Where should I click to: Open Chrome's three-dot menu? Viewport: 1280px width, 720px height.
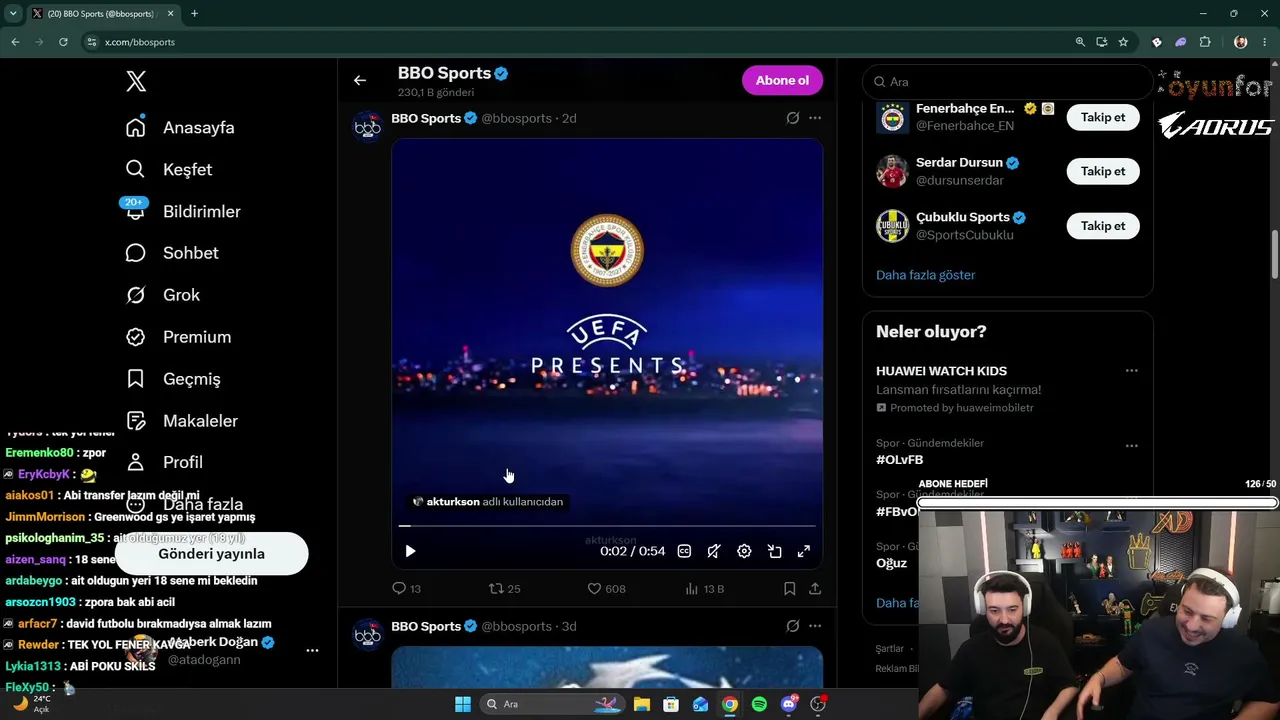[x=1265, y=42]
